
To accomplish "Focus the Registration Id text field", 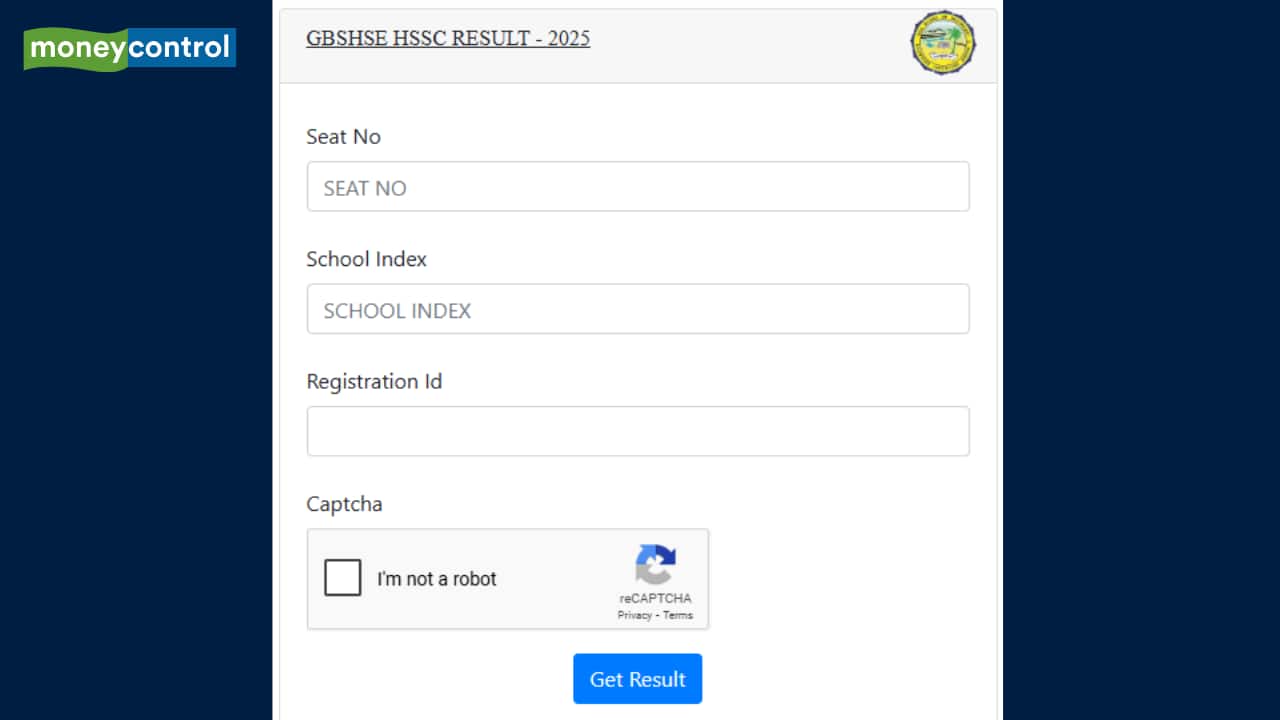I will point(637,431).
